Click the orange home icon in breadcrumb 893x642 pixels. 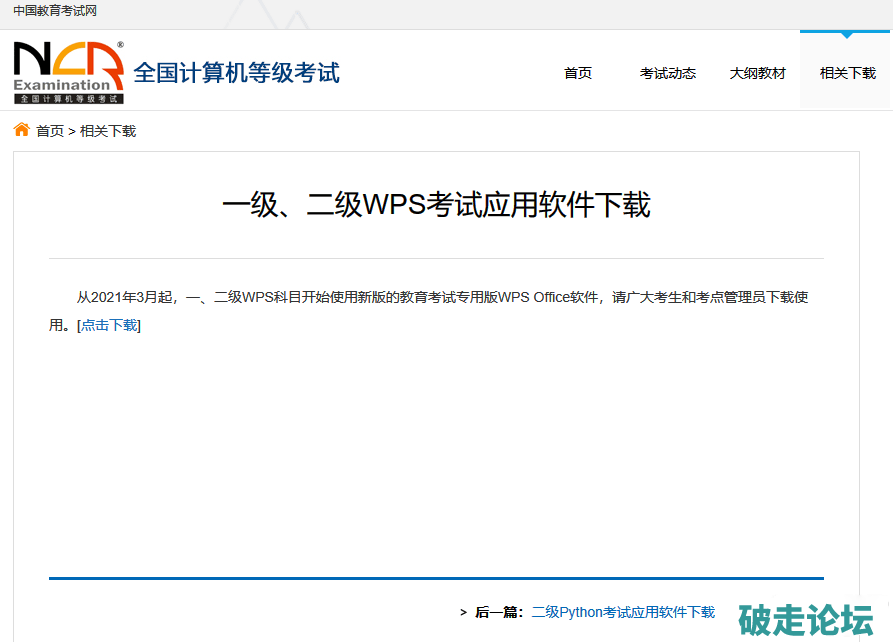tap(21, 130)
